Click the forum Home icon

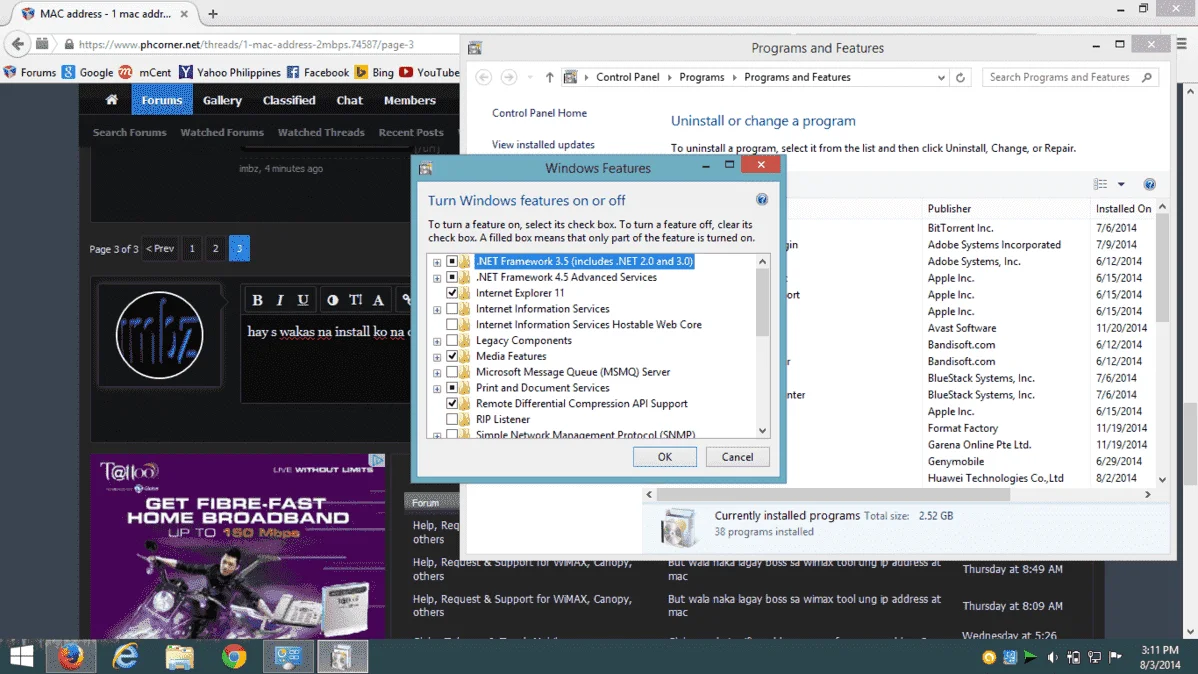pyautogui.click(x=112, y=100)
